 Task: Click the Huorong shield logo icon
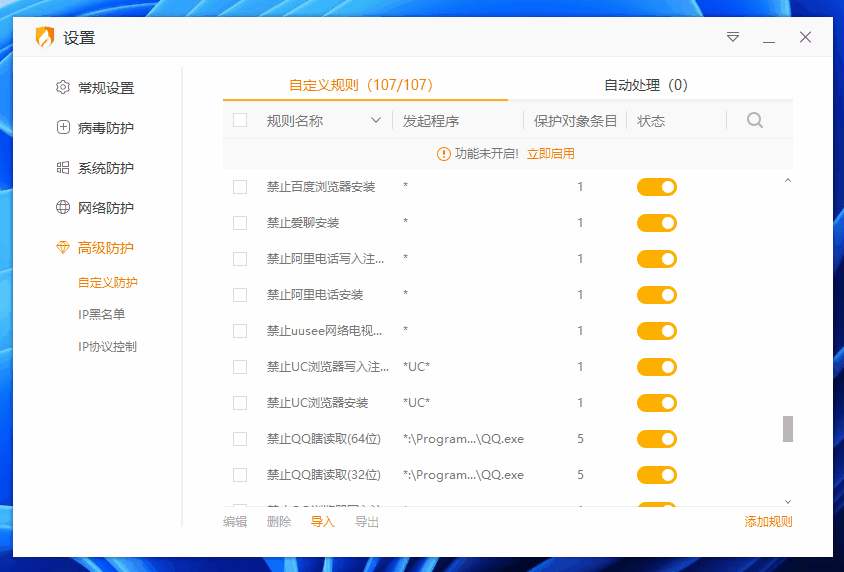(x=45, y=37)
